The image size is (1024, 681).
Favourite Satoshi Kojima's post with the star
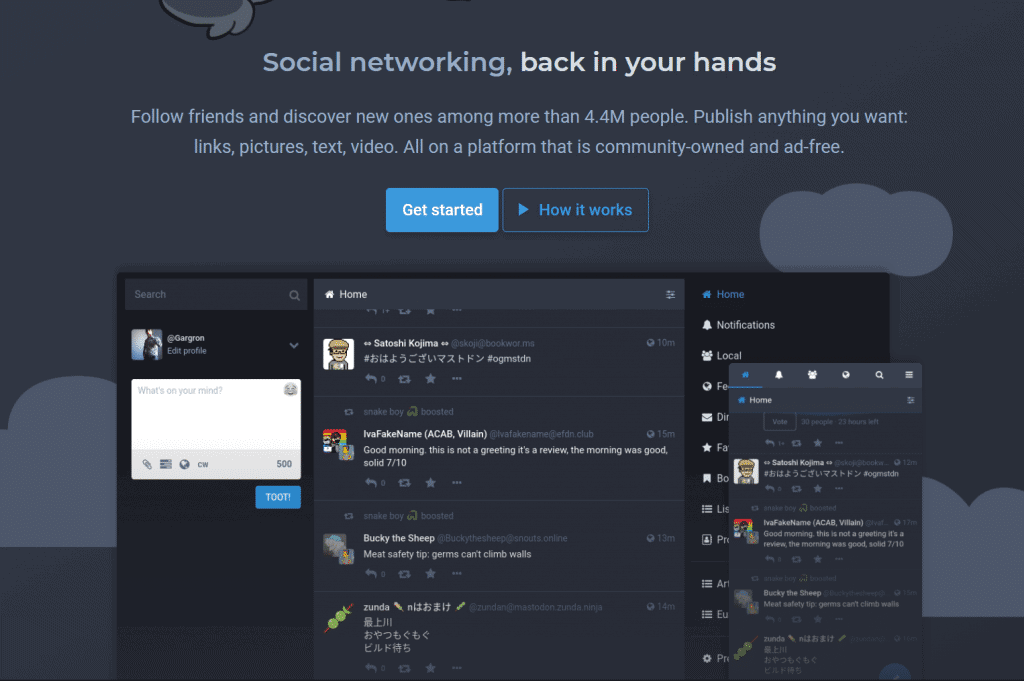point(430,379)
